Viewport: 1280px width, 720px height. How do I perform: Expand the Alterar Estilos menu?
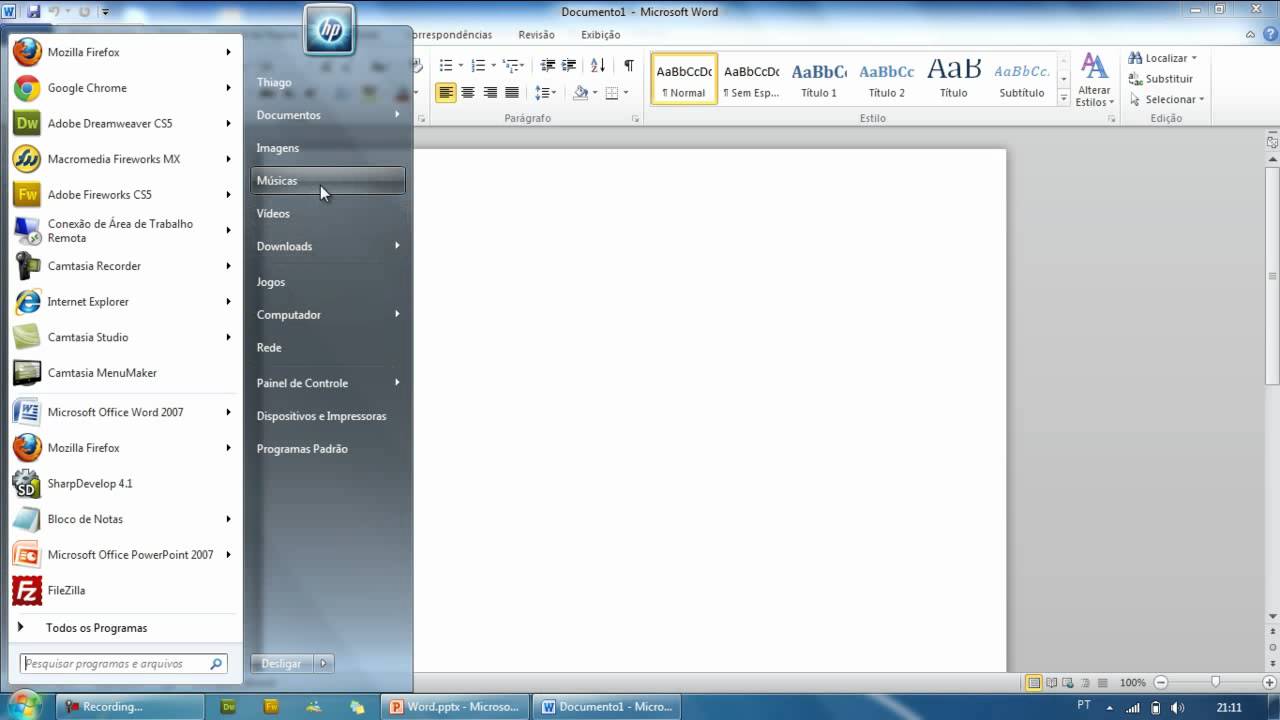point(1095,80)
